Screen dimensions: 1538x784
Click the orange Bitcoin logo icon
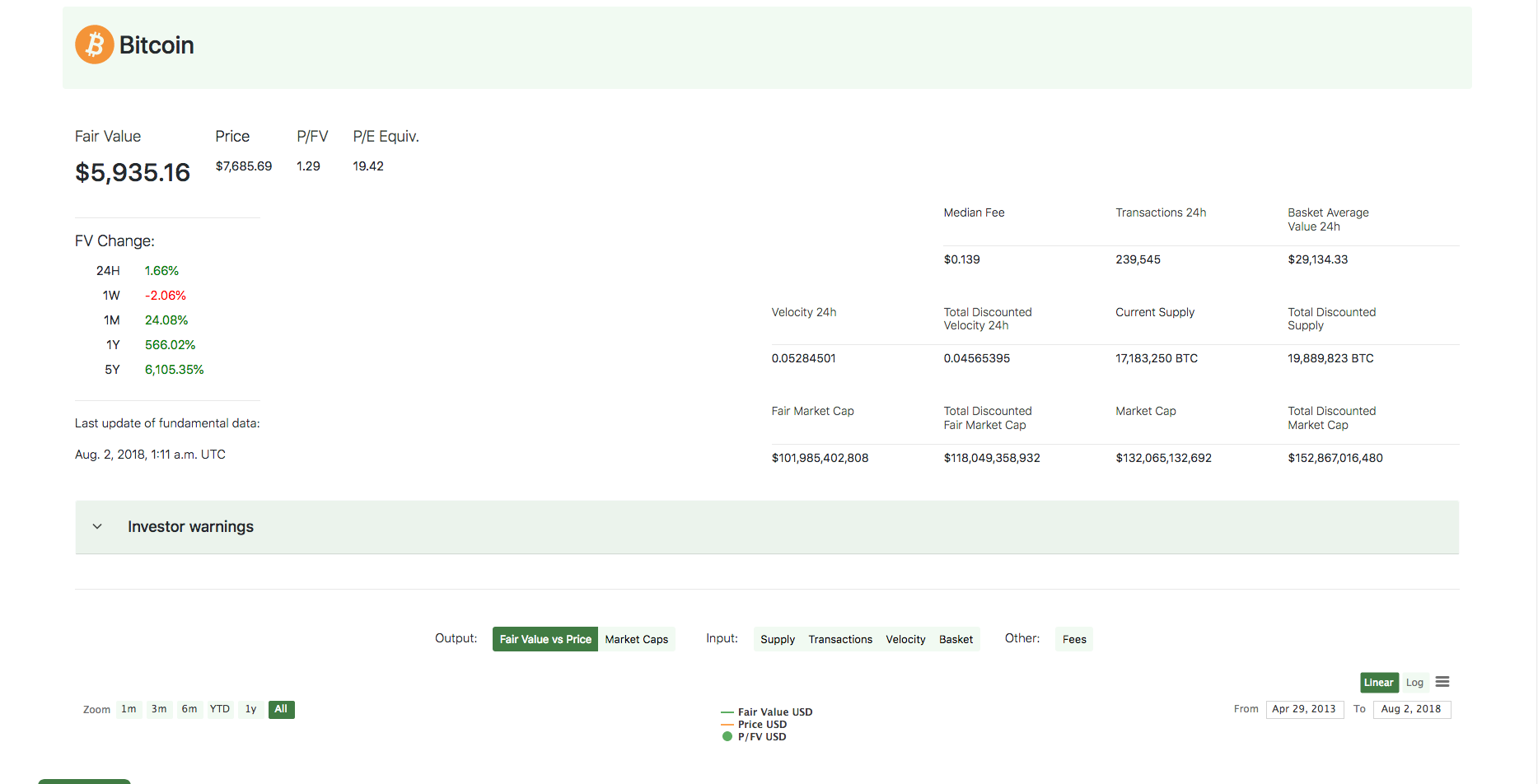(95, 44)
